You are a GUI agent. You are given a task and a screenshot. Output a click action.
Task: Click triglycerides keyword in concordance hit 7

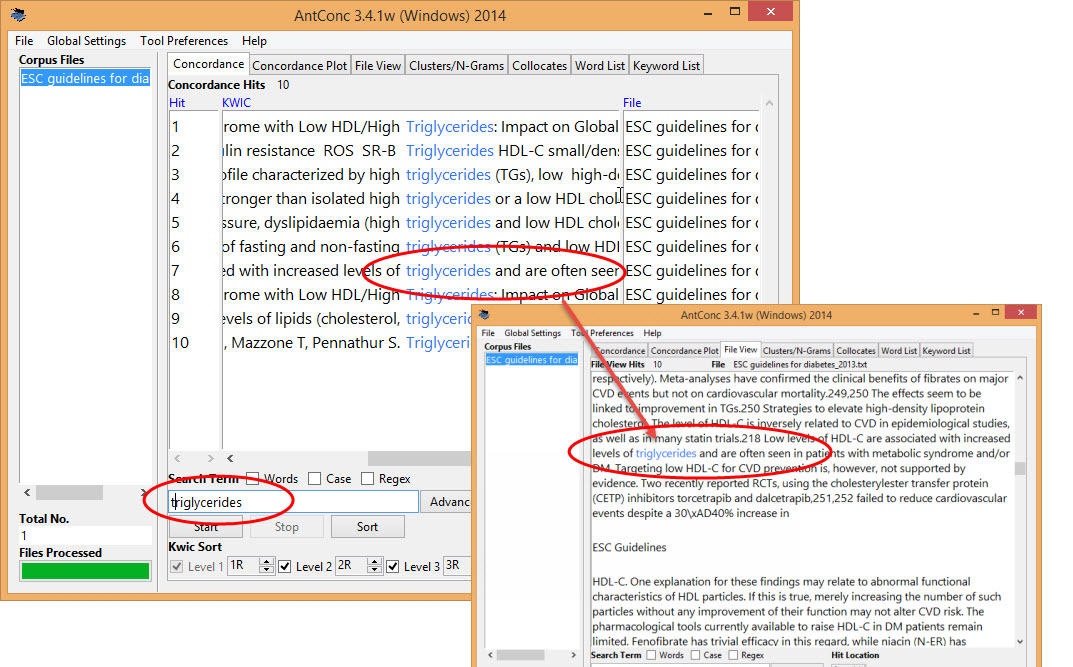pyautogui.click(x=448, y=271)
